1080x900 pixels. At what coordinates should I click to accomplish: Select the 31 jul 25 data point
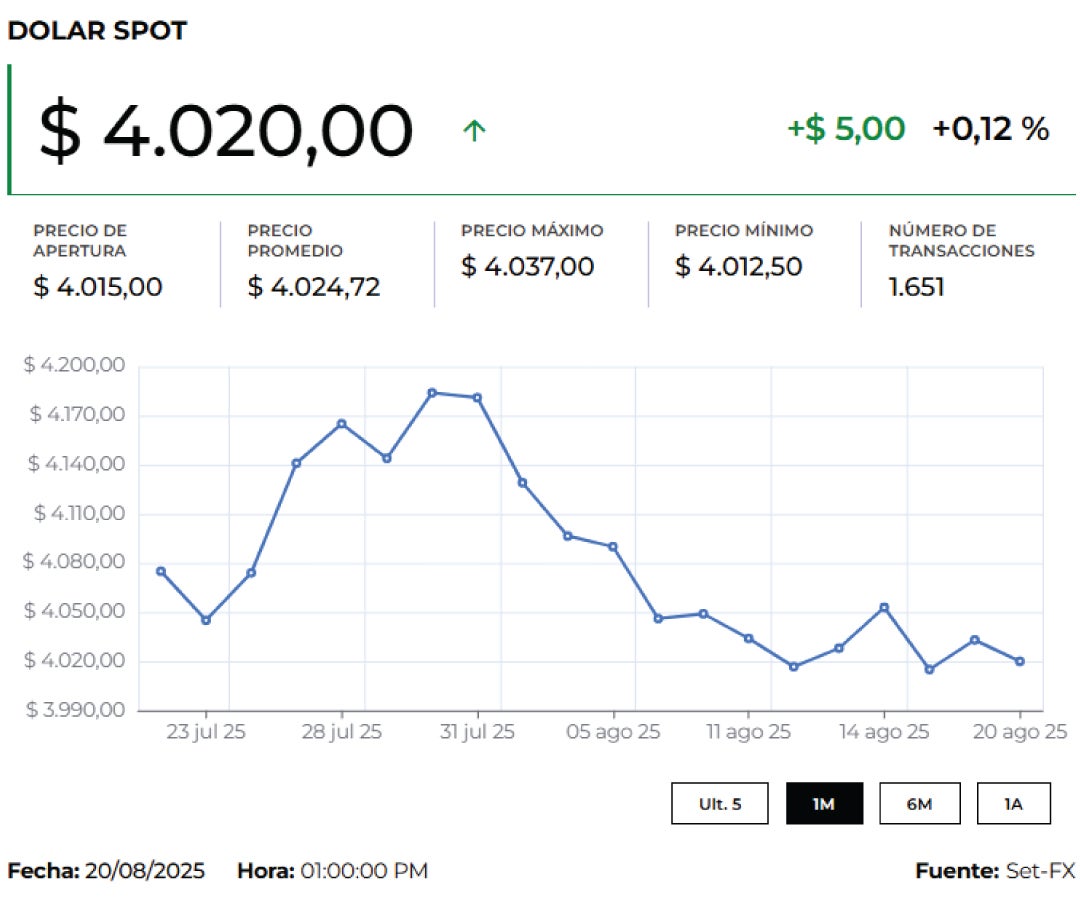click(477, 398)
